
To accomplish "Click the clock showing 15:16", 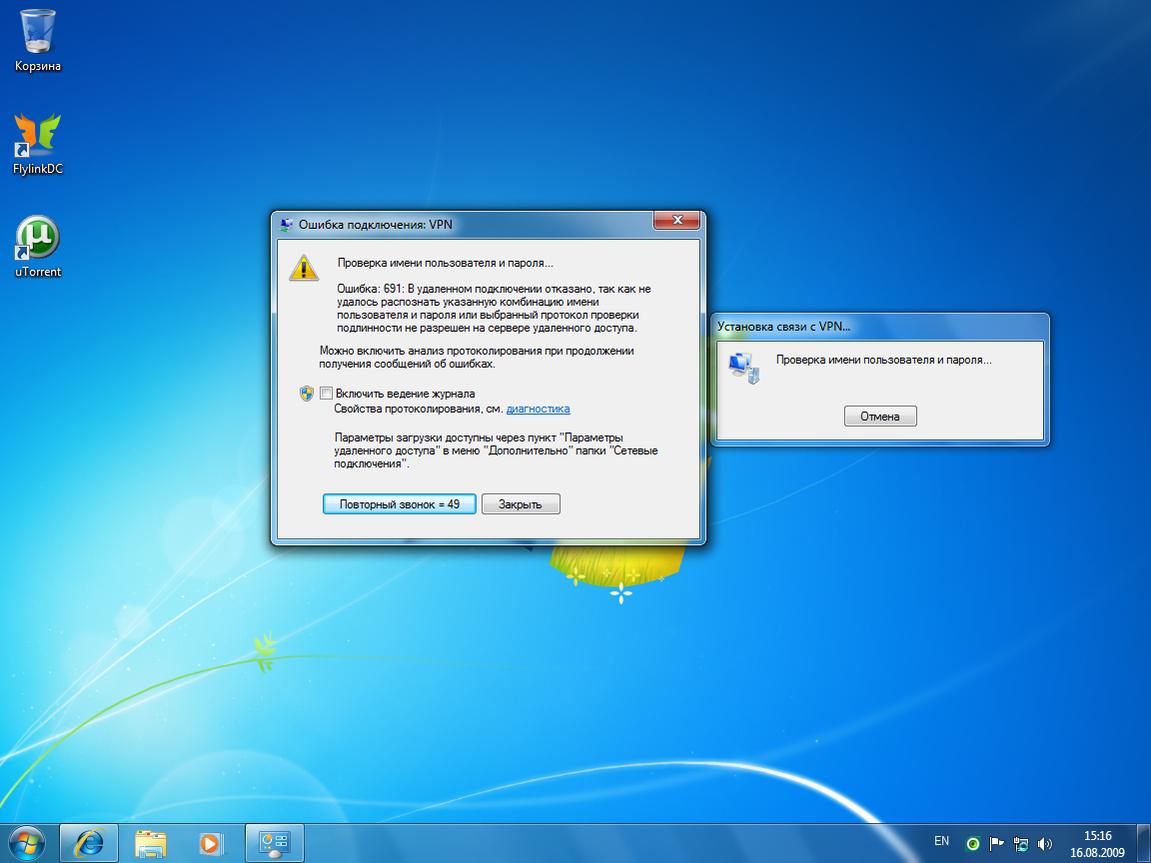I will (1097, 843).
